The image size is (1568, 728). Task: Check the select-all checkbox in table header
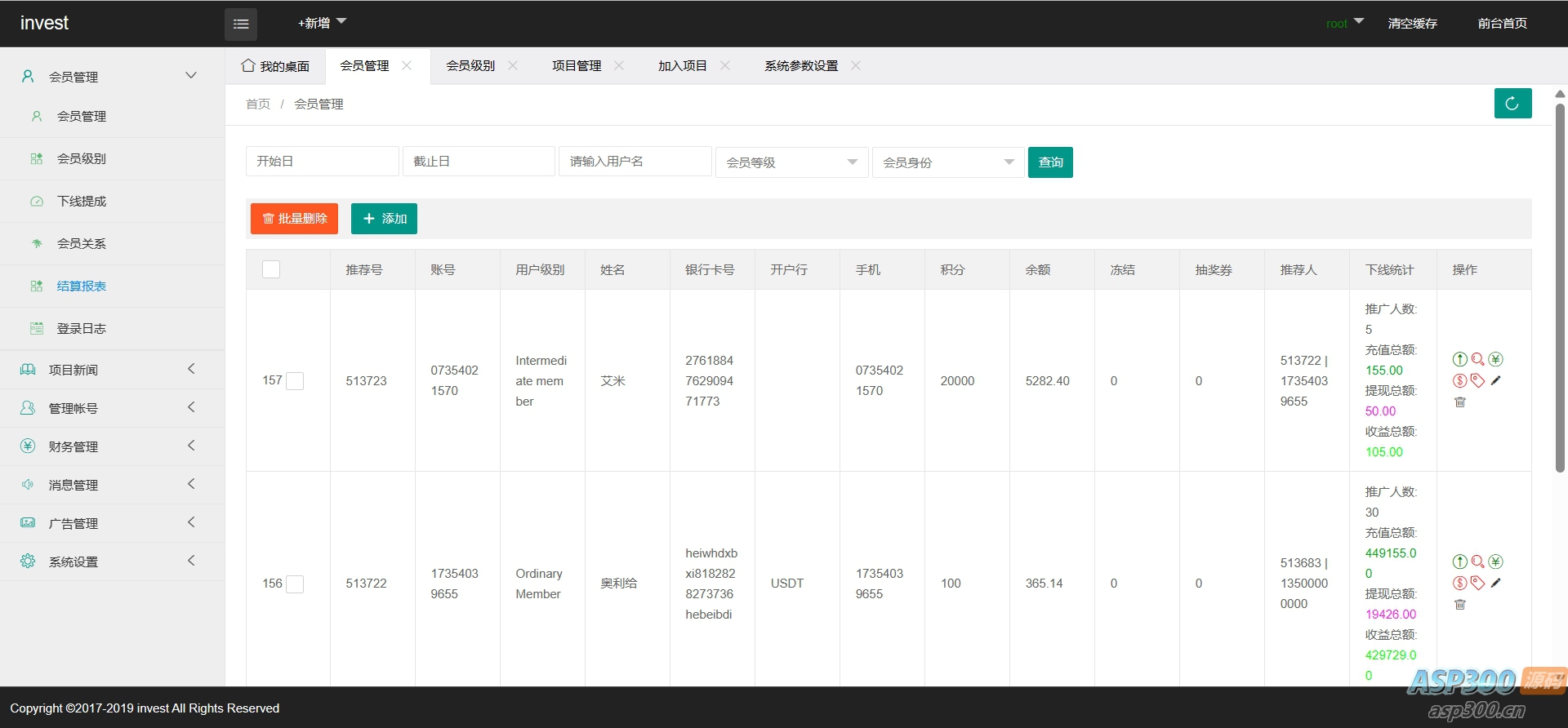tap(271, 269)
